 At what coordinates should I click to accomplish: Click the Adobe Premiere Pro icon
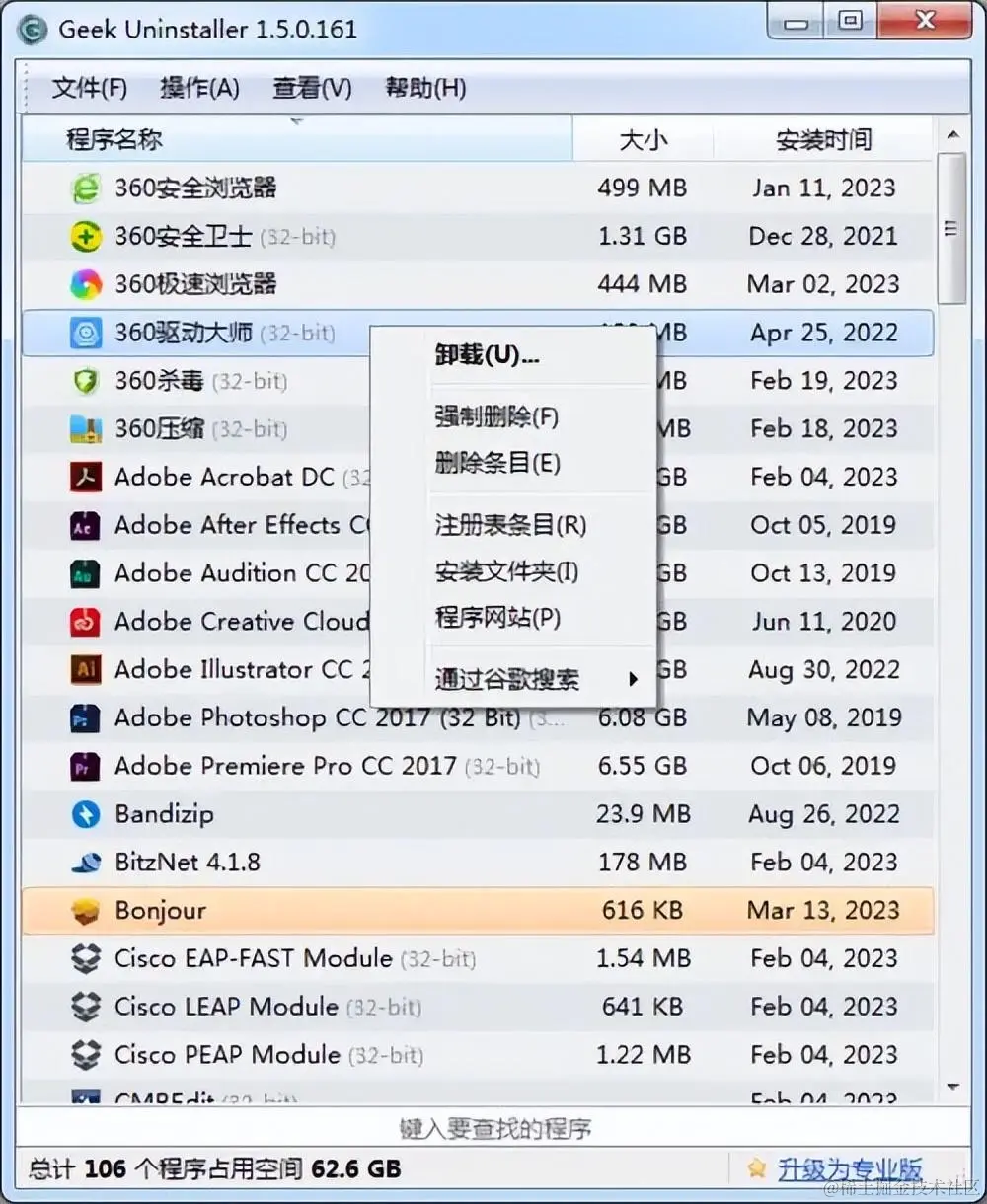[x=86, y=766]
